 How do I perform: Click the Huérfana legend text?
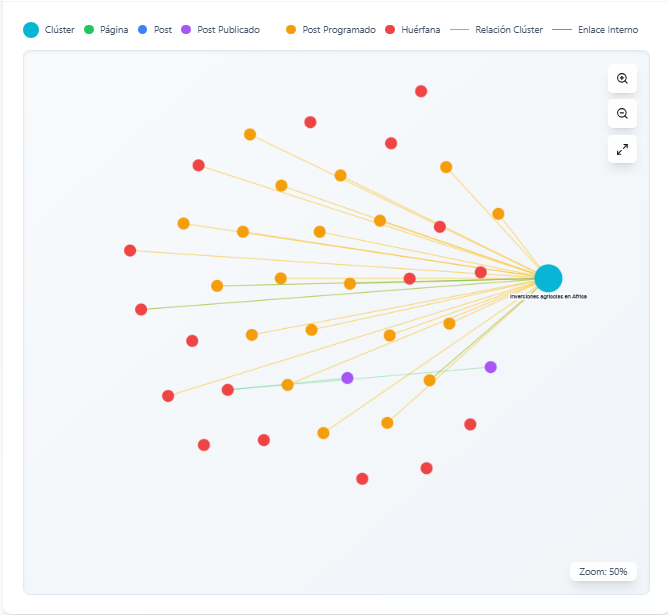click(x=420, y=30)
